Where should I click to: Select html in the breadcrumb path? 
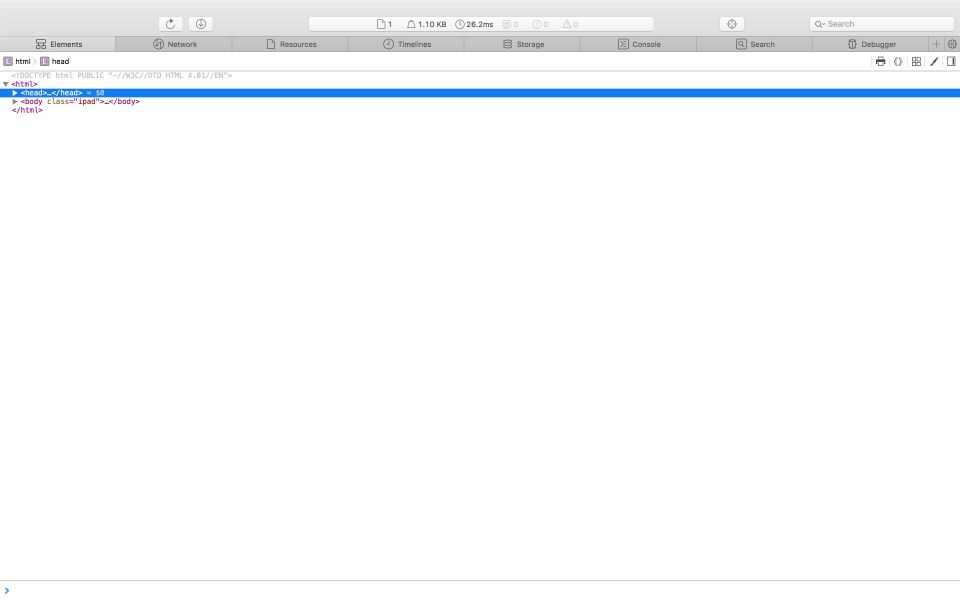pyautogui.click(x=17, y=61)
